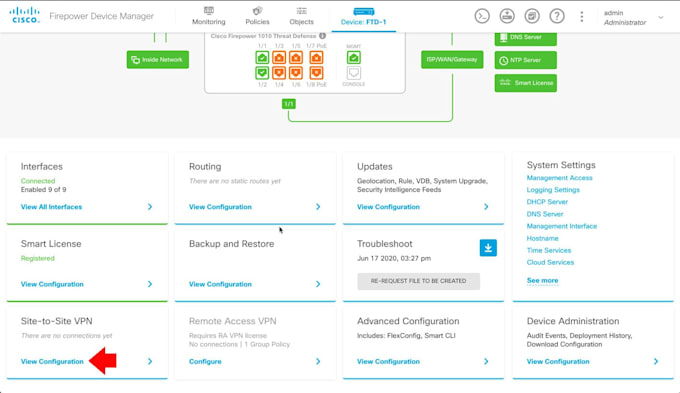Viewport: 680px width, 393px height.
Task: Click chevron on Updates card
Action: click(x=486, y=207)
